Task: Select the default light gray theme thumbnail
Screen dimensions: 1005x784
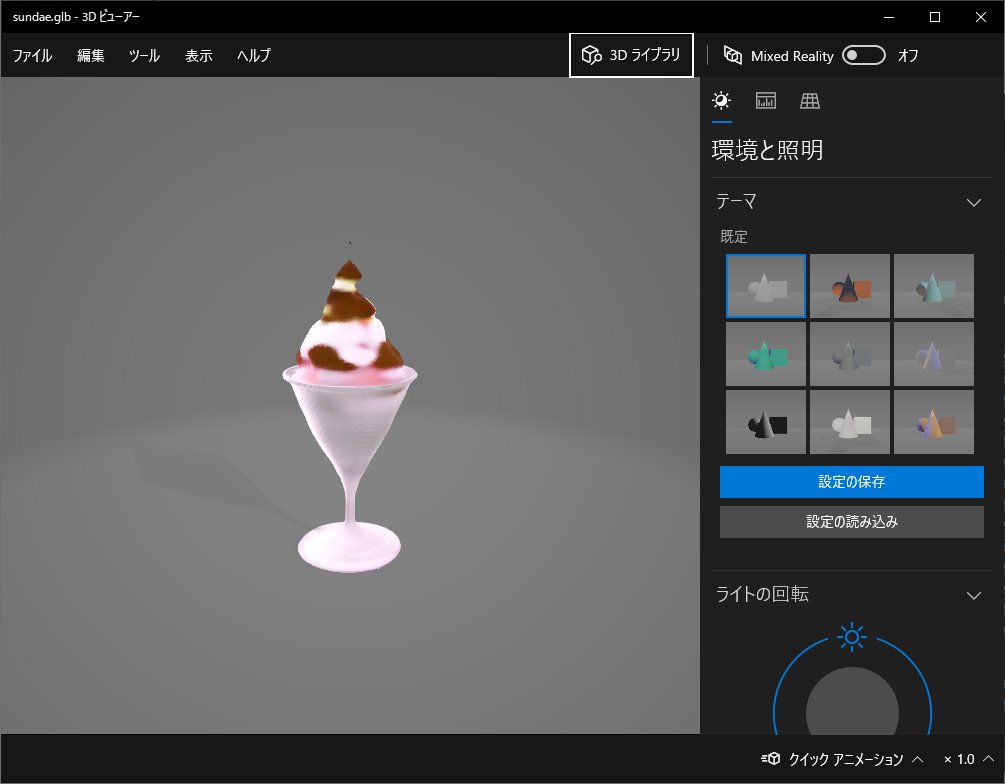Action: click(766, 286)
